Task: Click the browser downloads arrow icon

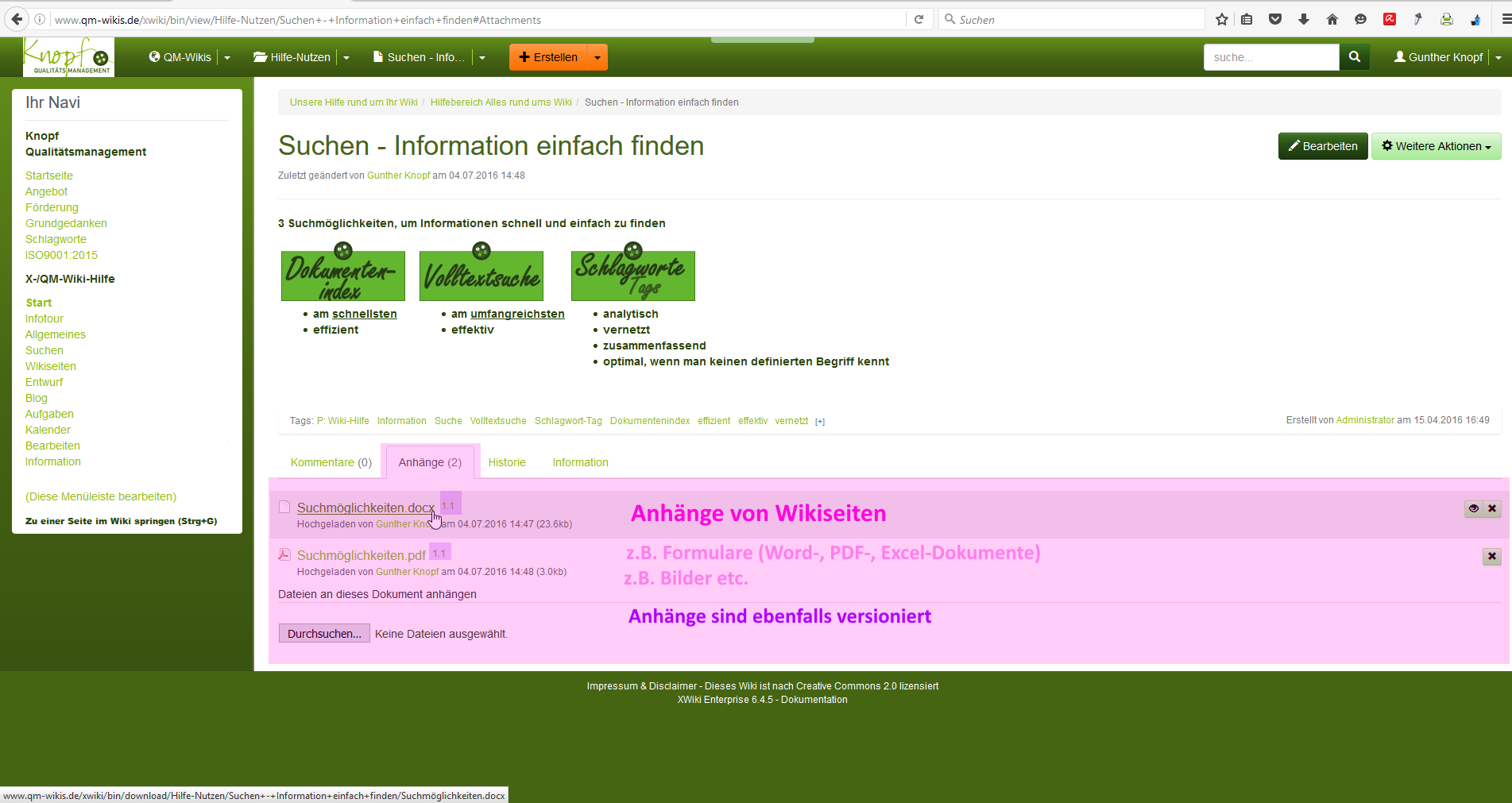Action: click(1304, 20)
